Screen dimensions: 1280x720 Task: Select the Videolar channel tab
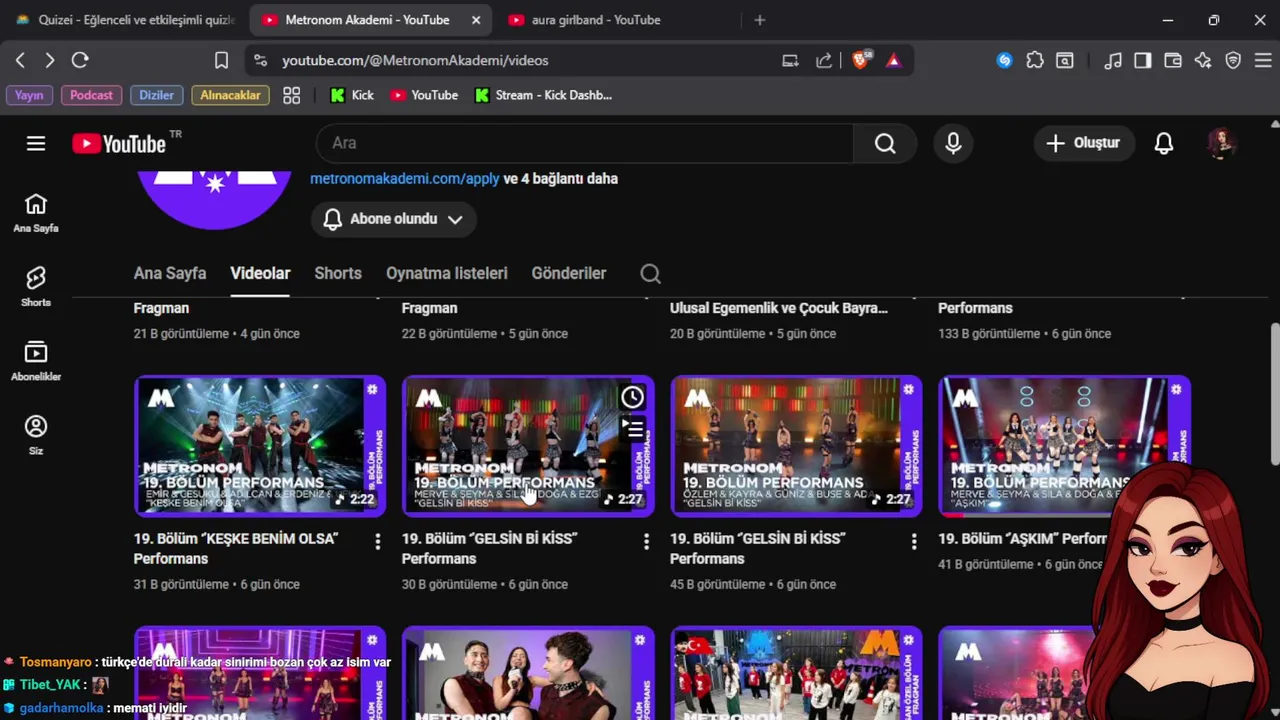260,273
